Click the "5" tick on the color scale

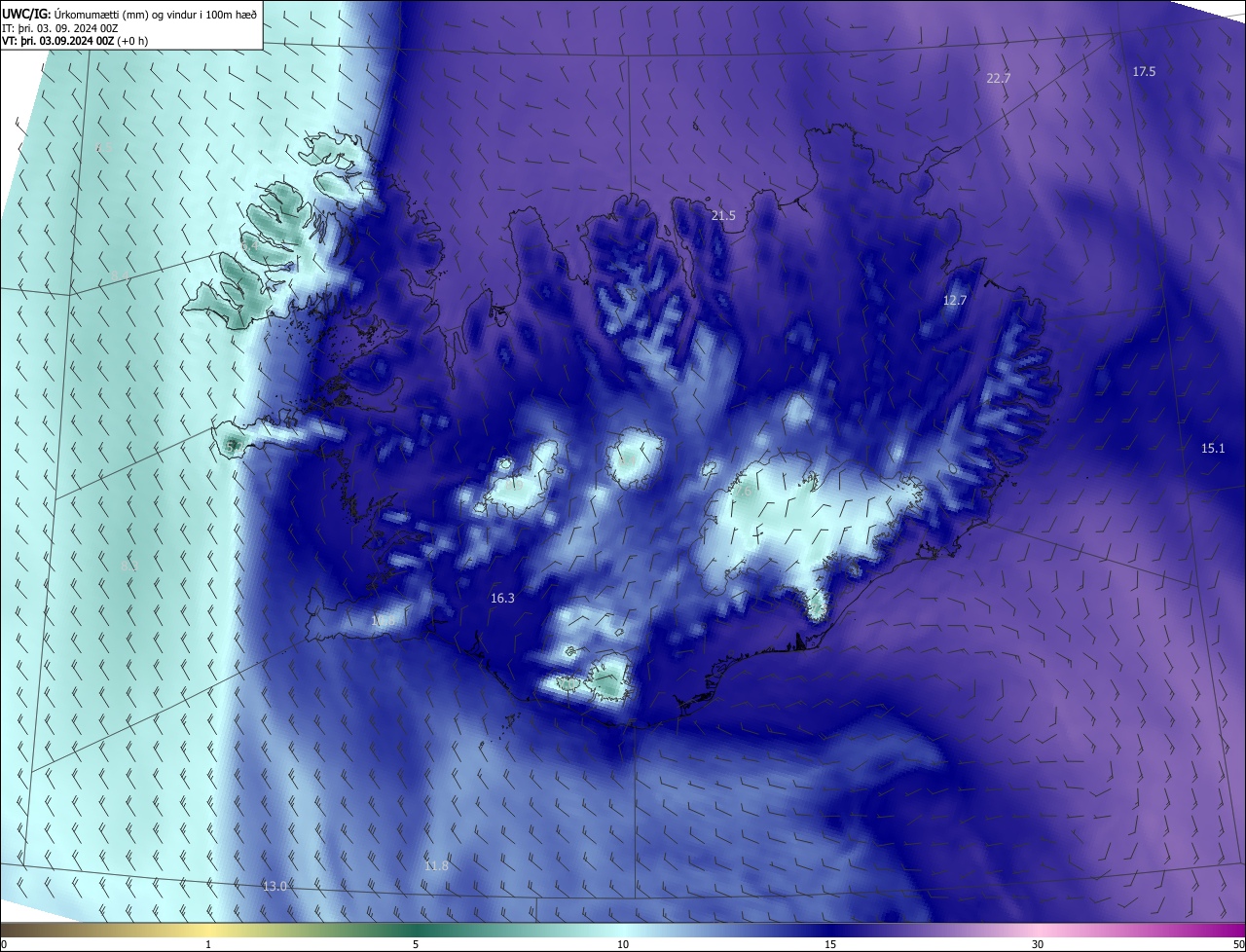point(416,944)
